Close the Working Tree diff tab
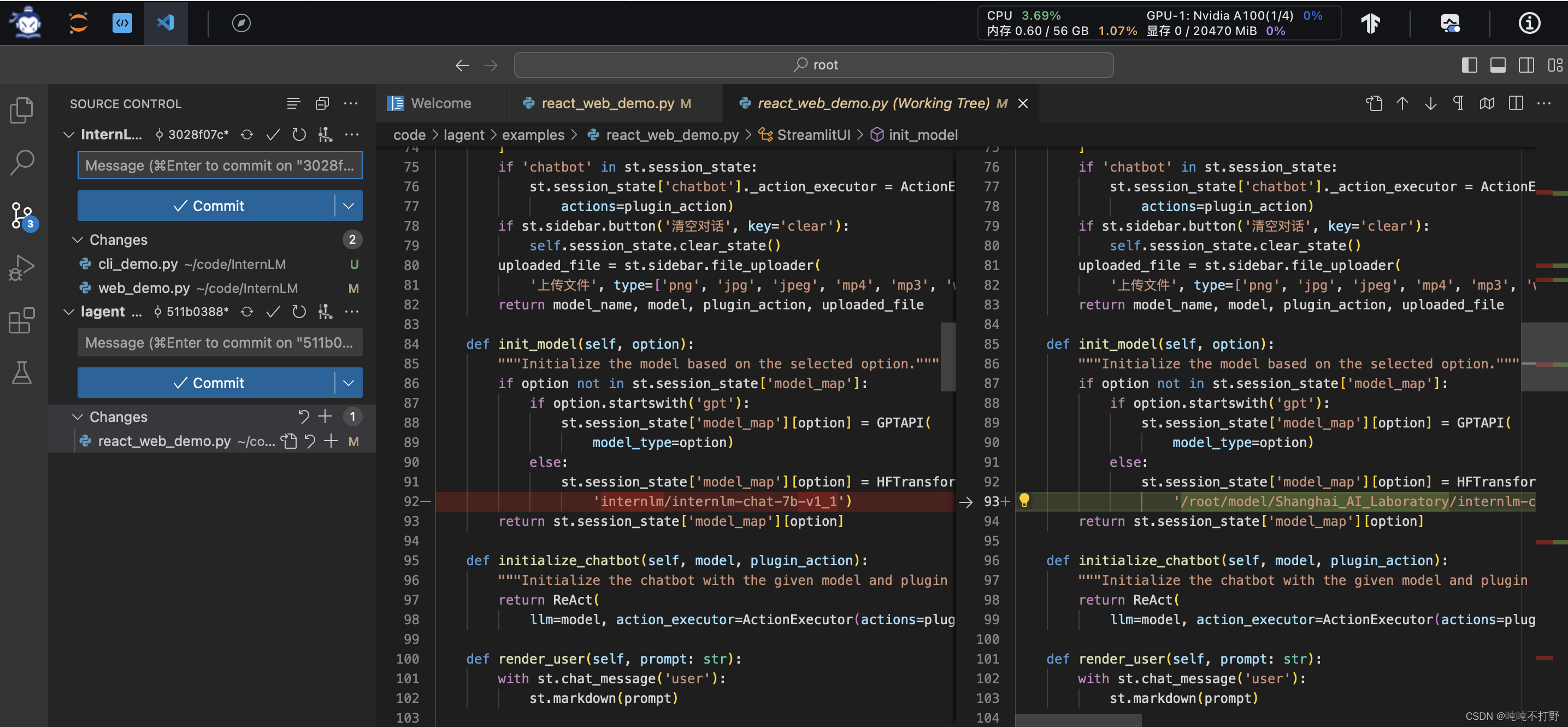Screen dimensions: 1568x727 1023,103
